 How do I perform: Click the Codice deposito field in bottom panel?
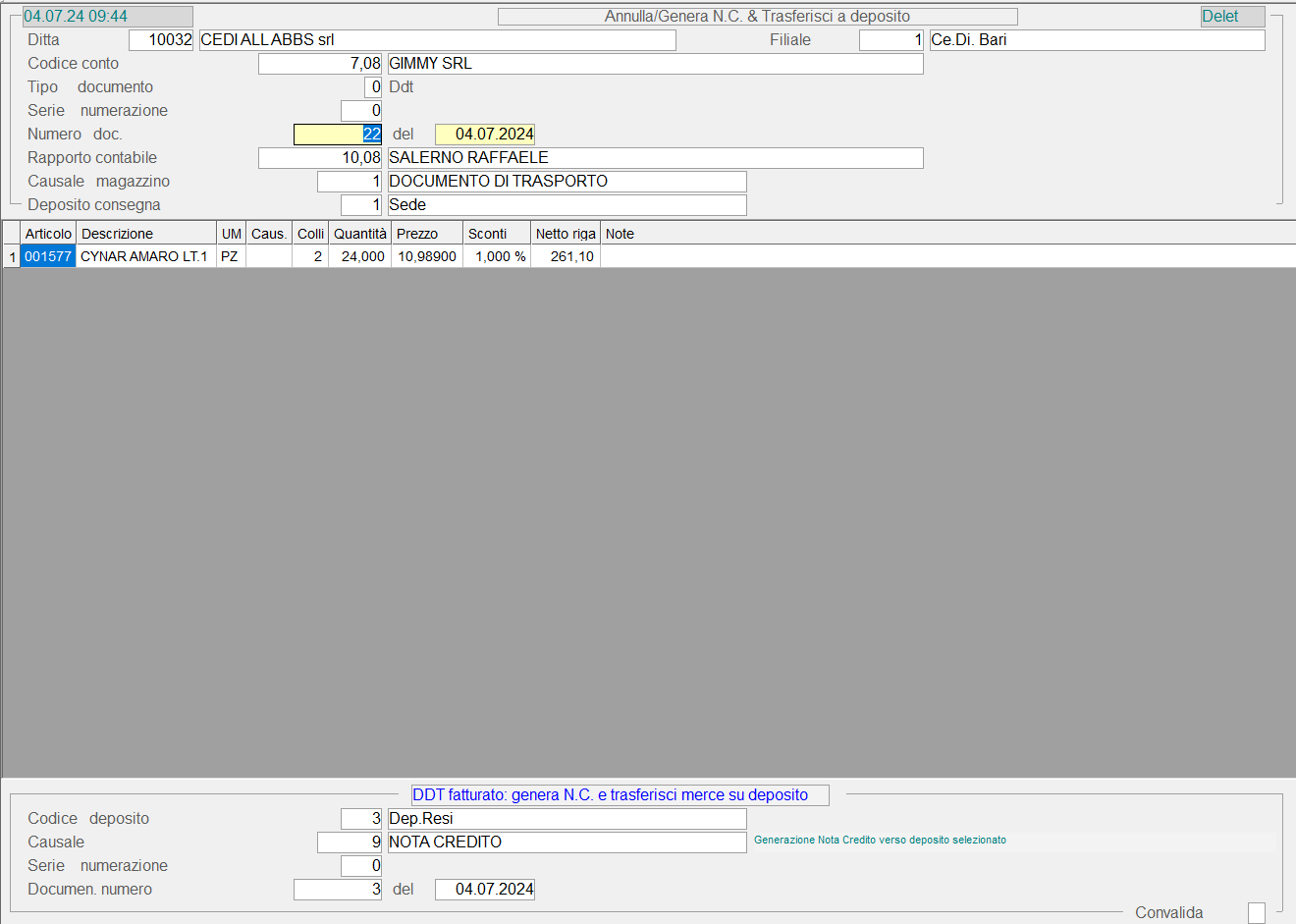tap(361, 819)
